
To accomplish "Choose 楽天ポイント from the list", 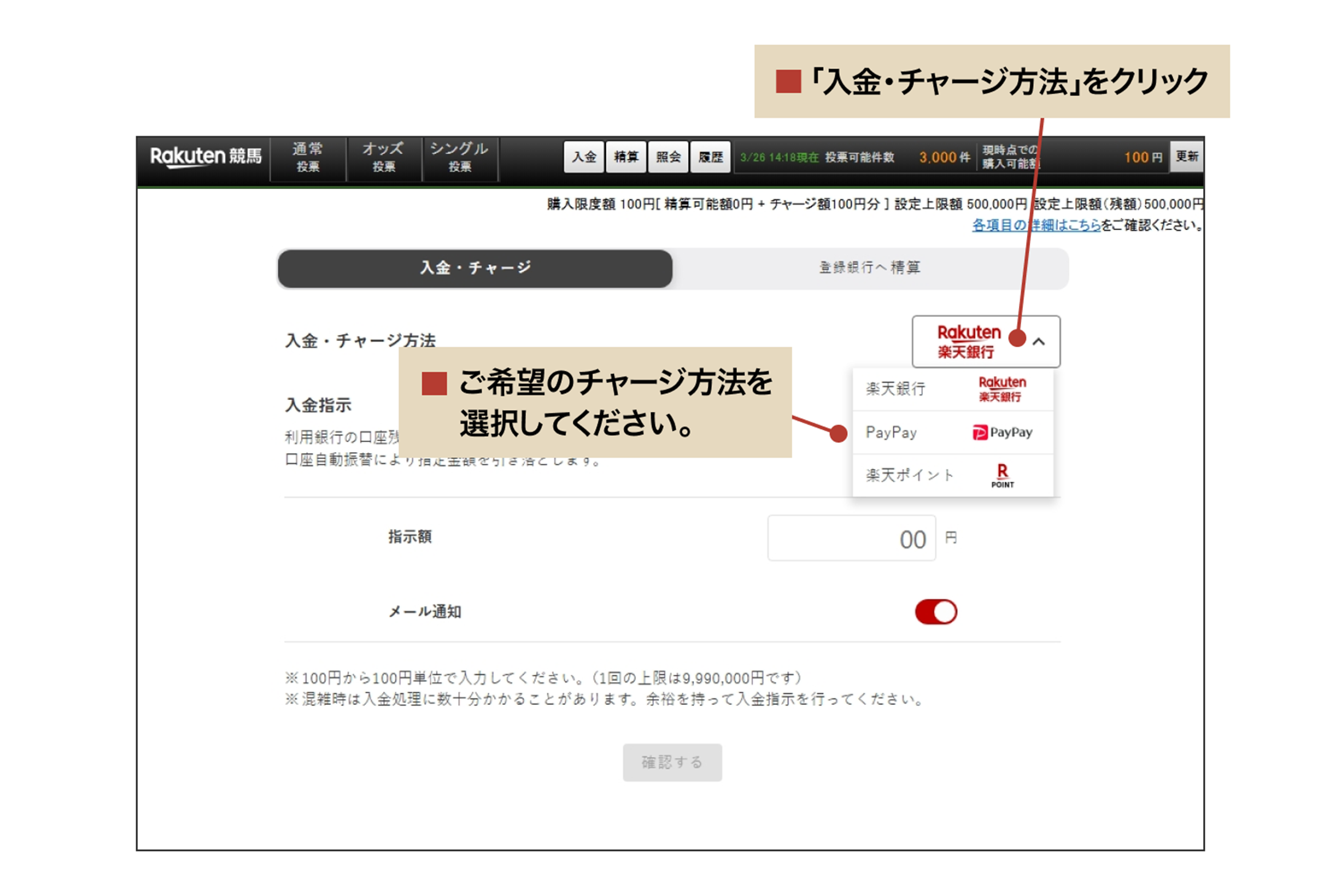I will 909,475.
